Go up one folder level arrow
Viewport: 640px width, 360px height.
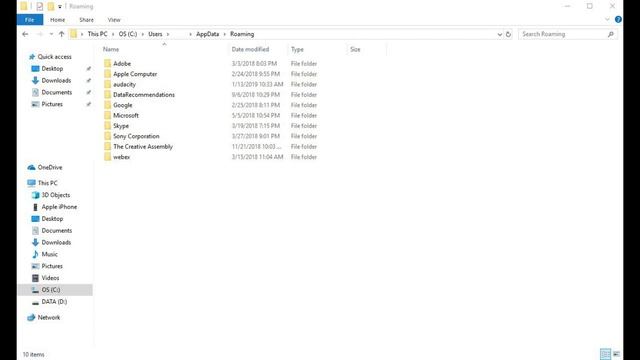pyautogui.click(x=62, y=34)
